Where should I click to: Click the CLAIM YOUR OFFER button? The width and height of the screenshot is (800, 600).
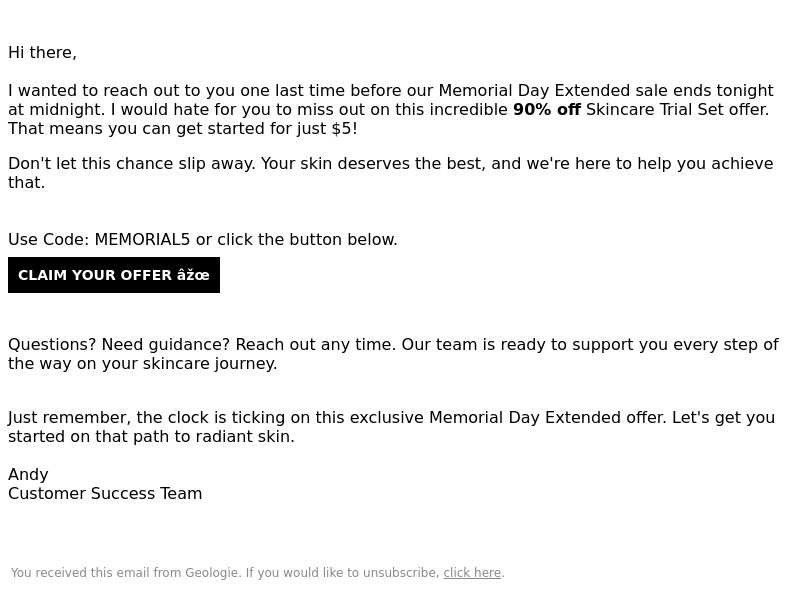pos(114,275)
